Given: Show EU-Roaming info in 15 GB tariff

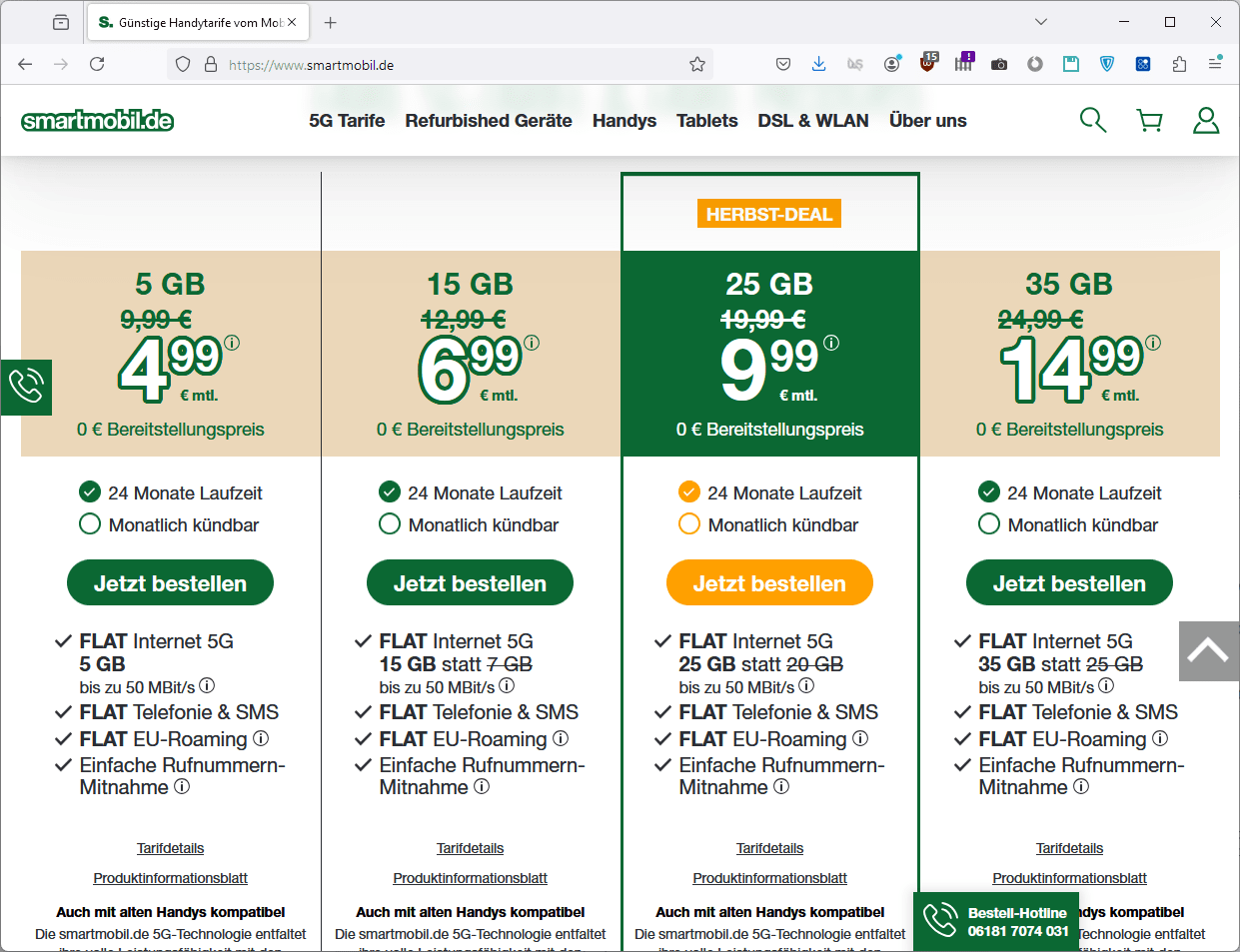Looking at the screenshot, I should click(561, 738).
